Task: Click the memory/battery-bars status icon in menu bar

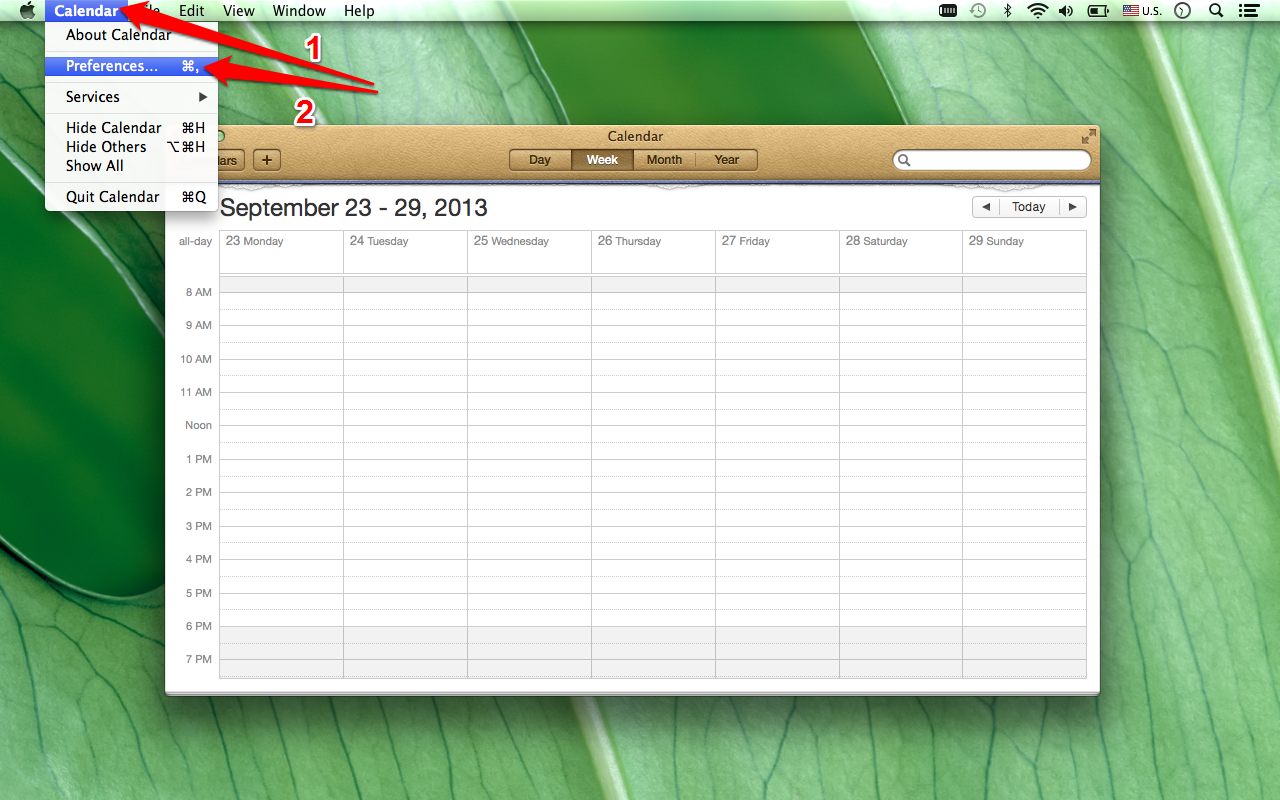Action: 948,11
